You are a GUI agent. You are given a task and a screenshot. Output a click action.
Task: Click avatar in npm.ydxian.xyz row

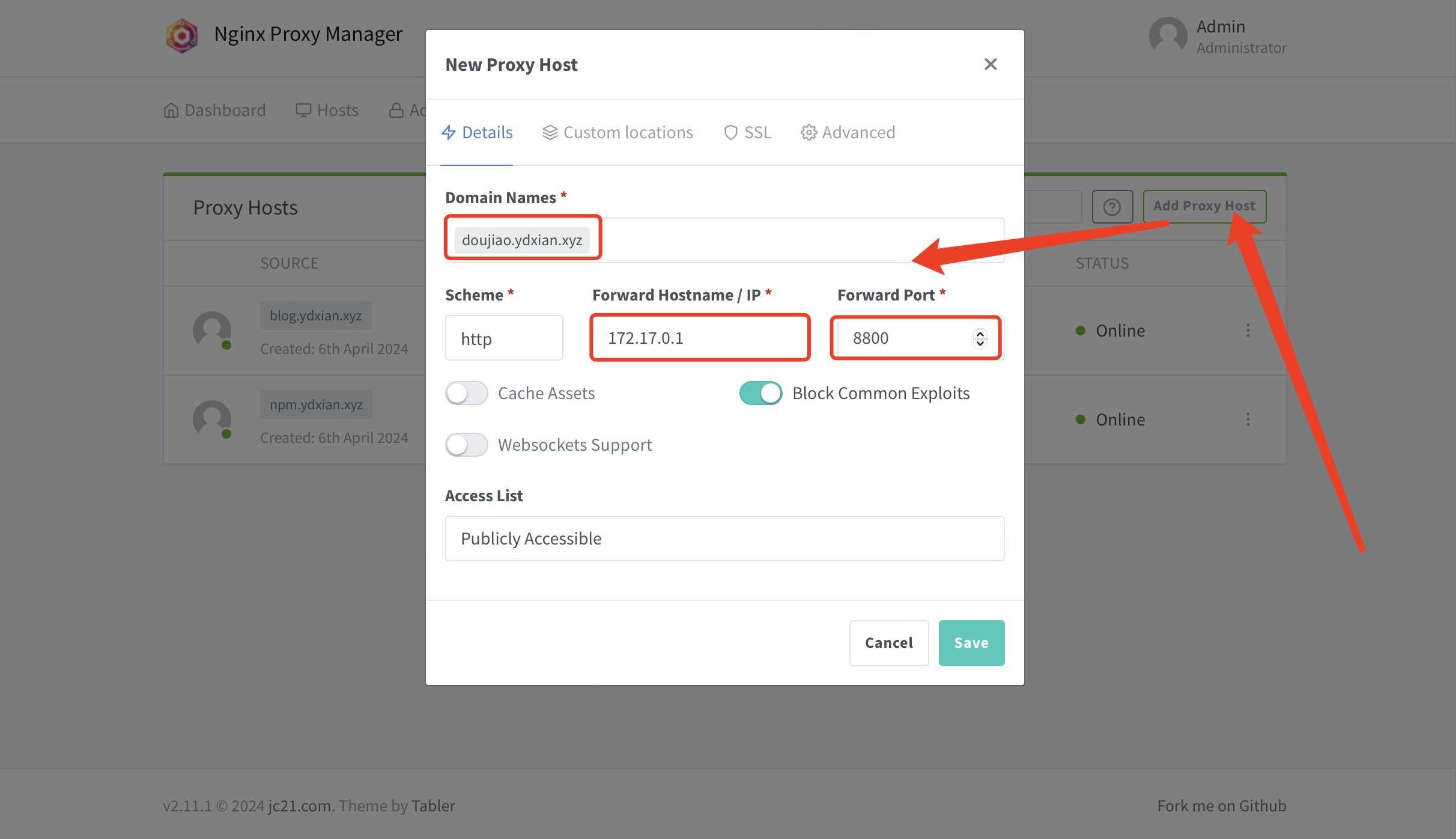click(x=212, y=419)
